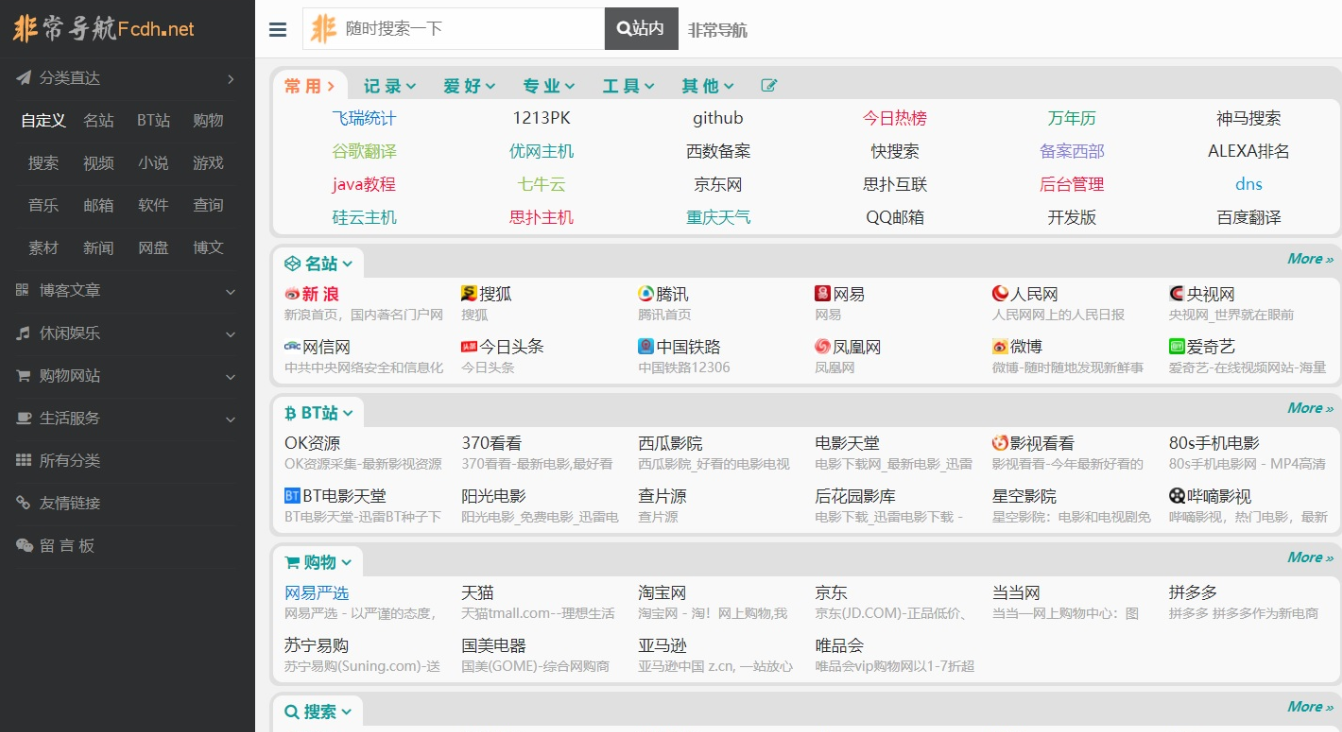Click the 今日头条 red favicon
Image resolution: width=1342 pixels, height=732 pixels.
tap(469, 346)
